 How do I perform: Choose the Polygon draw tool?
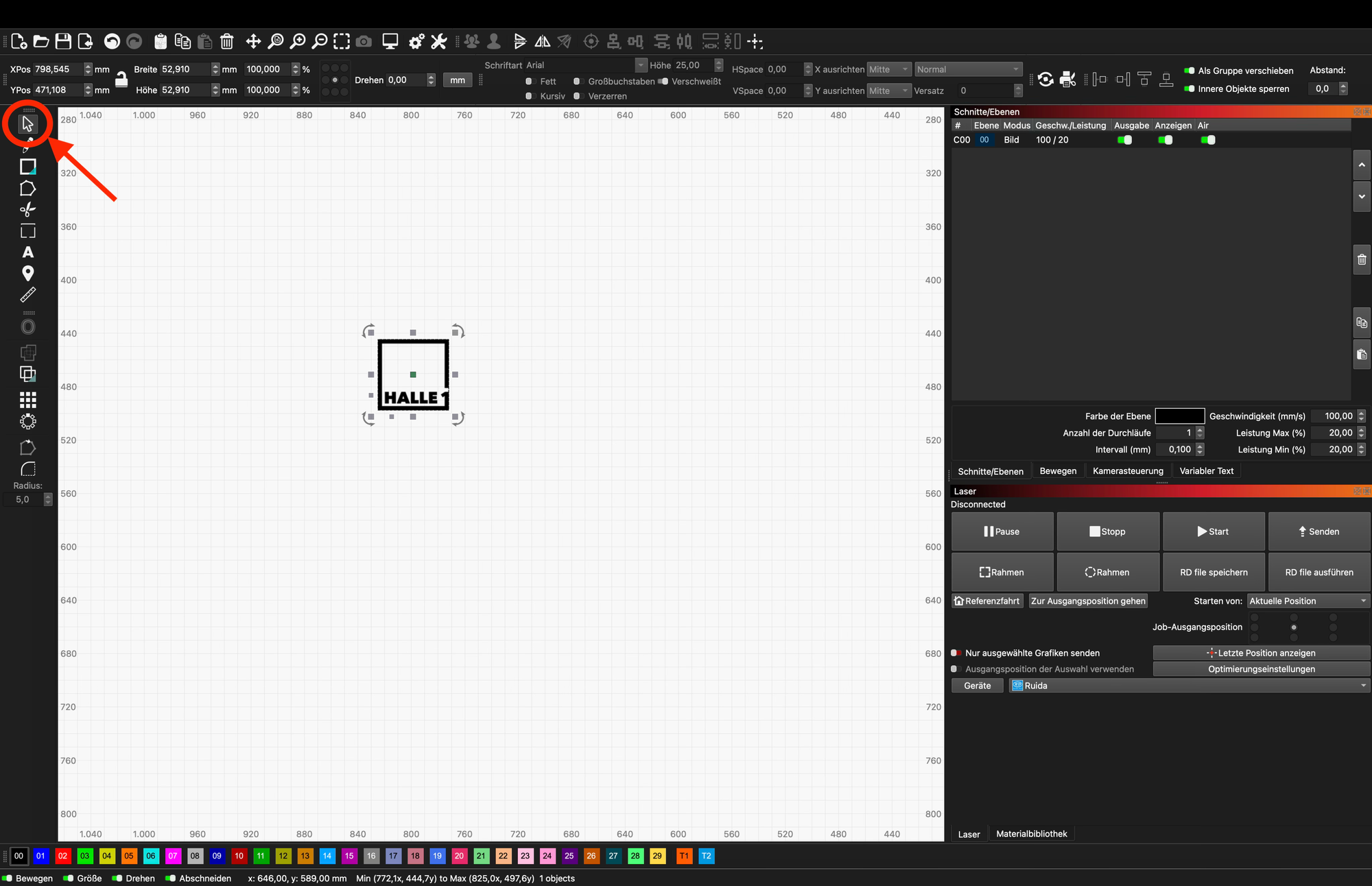pyautogui.click(x=27, y=189)
